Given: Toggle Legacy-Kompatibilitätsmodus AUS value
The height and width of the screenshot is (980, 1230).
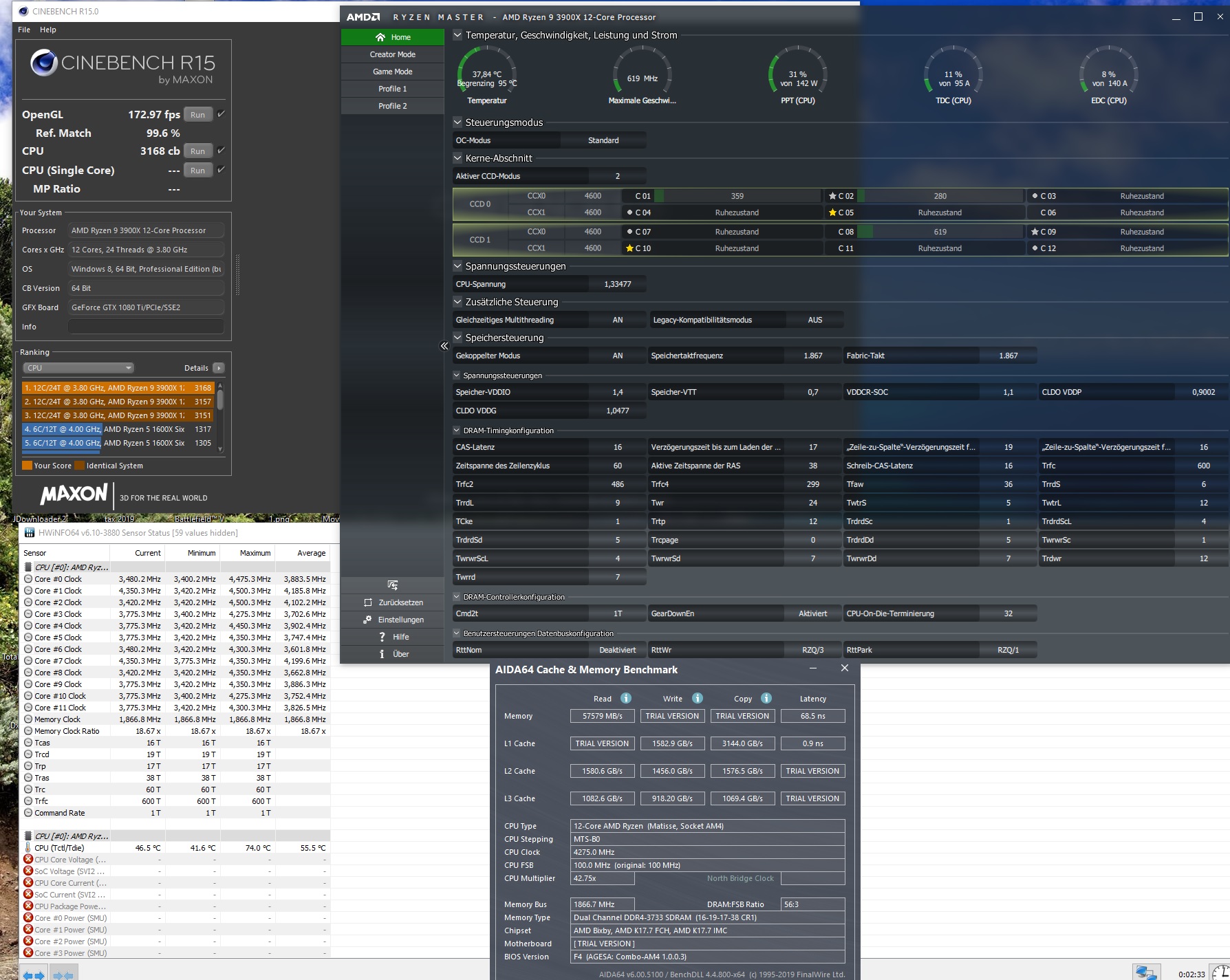Looking at the screenshot, I should [x=814, y=320].
